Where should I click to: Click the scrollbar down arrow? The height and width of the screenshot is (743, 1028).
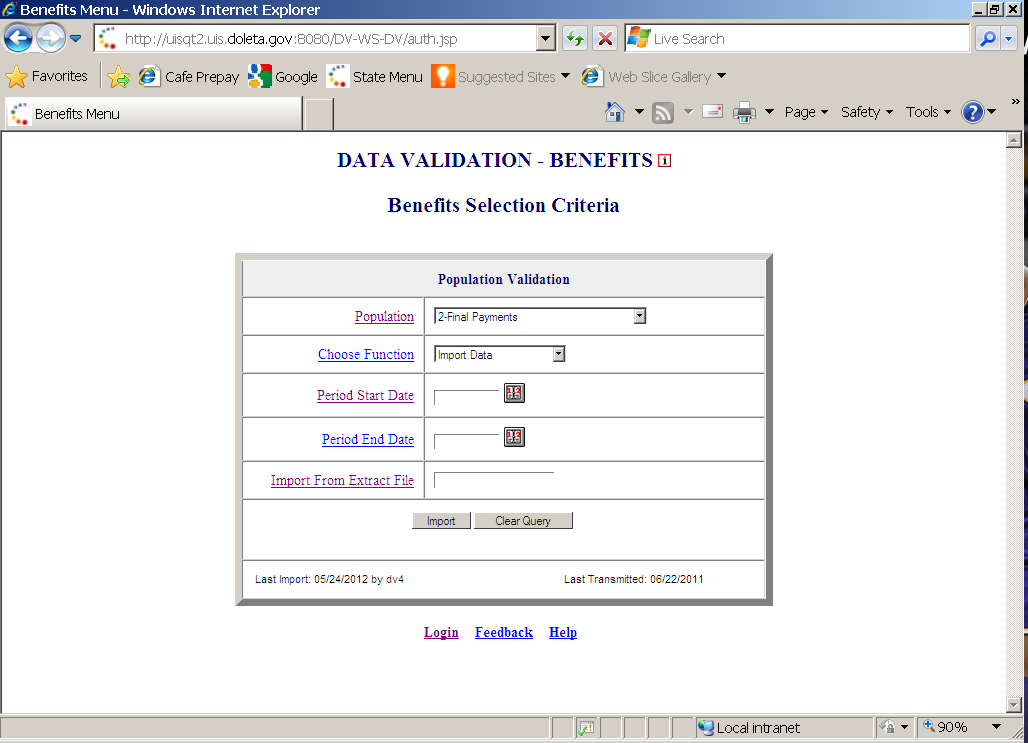point(1014,705)
